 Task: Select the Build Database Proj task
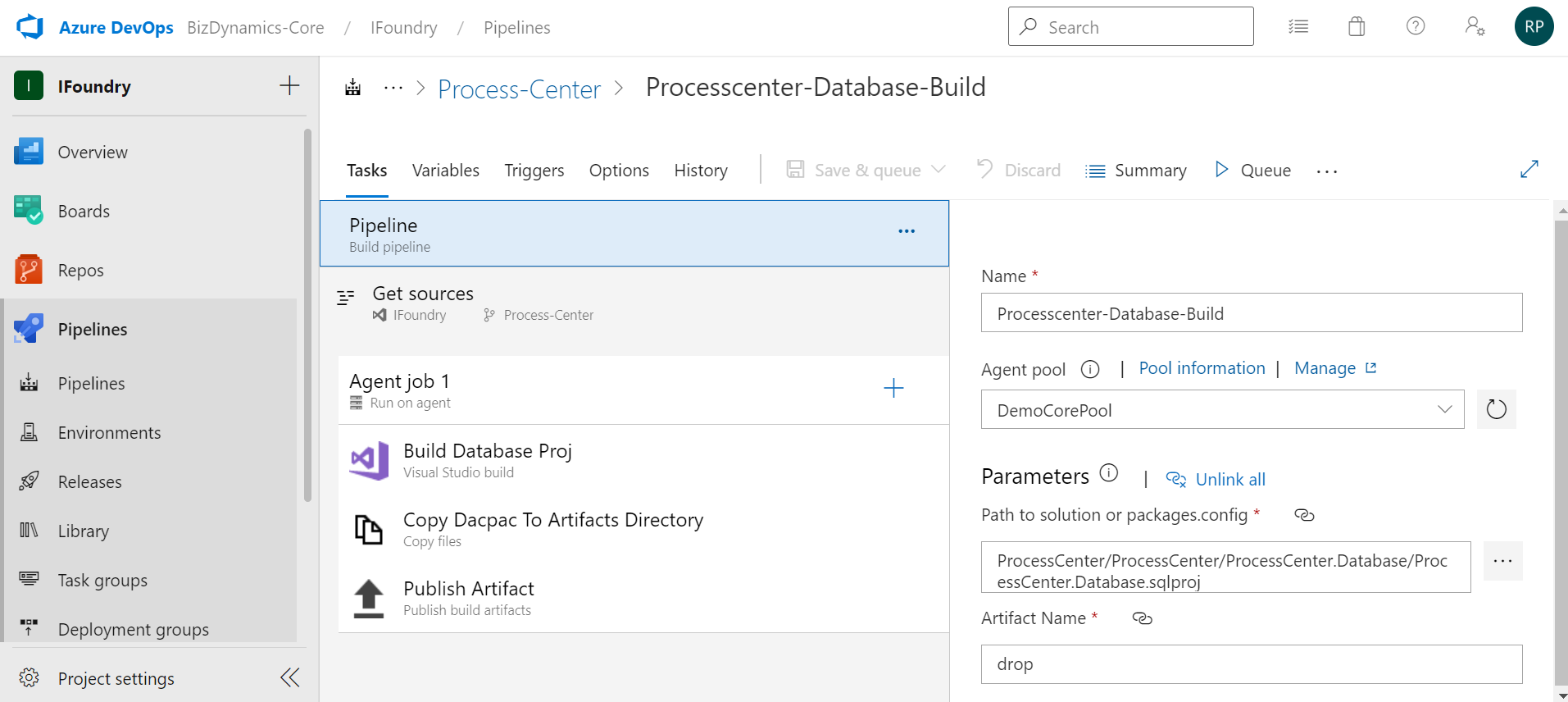643,460
